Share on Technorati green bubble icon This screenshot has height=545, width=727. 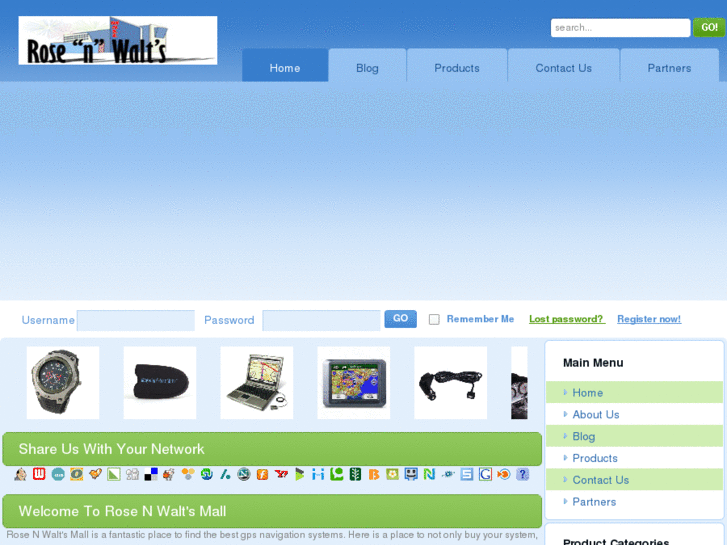click(x=337, y=474)
